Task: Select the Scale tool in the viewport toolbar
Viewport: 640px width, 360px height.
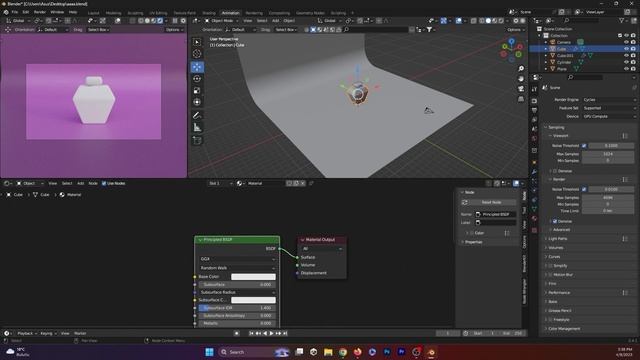Action: pyautogui.click(x=197, y=91)
